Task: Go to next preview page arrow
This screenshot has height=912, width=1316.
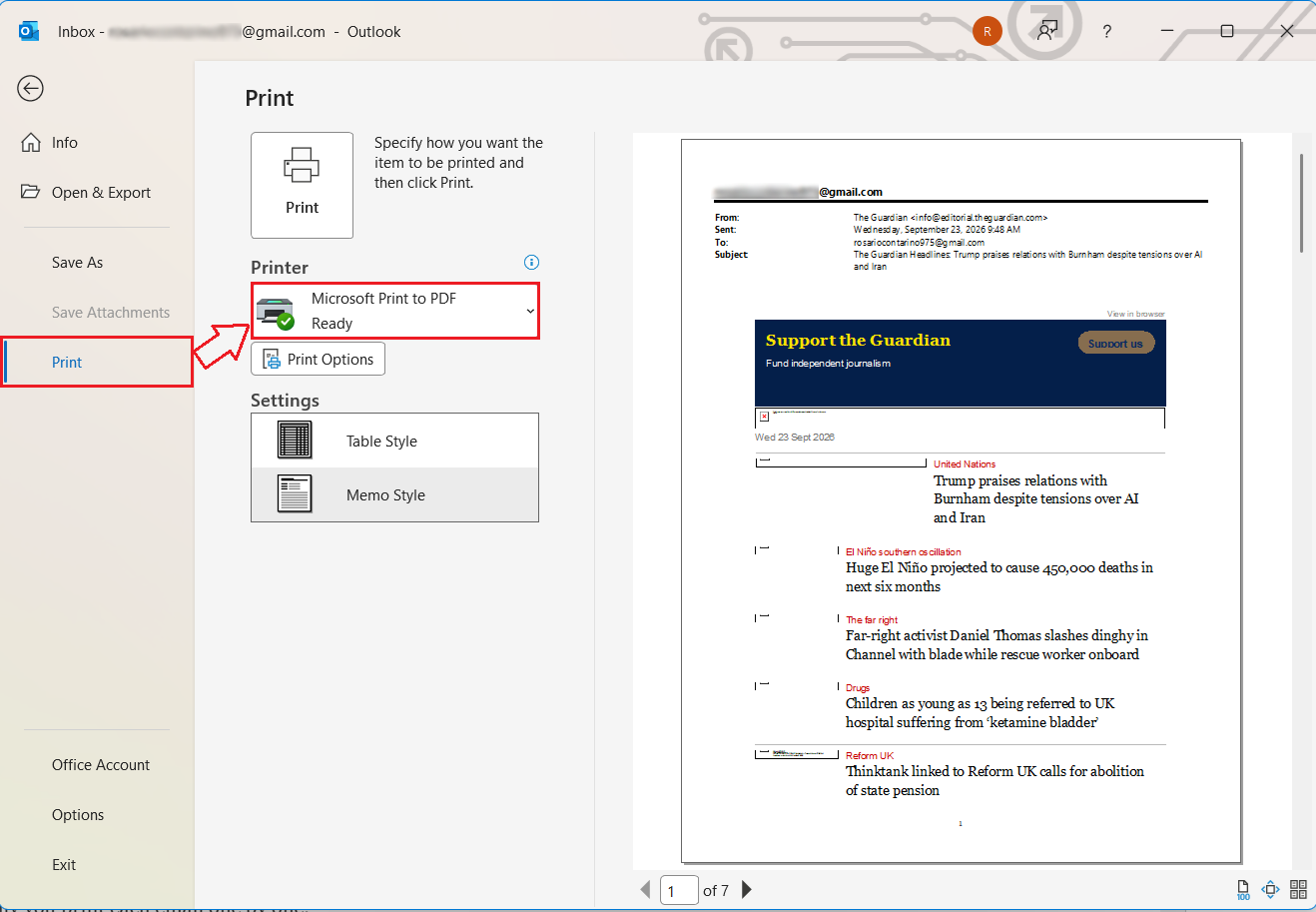Action: [747, 890]
